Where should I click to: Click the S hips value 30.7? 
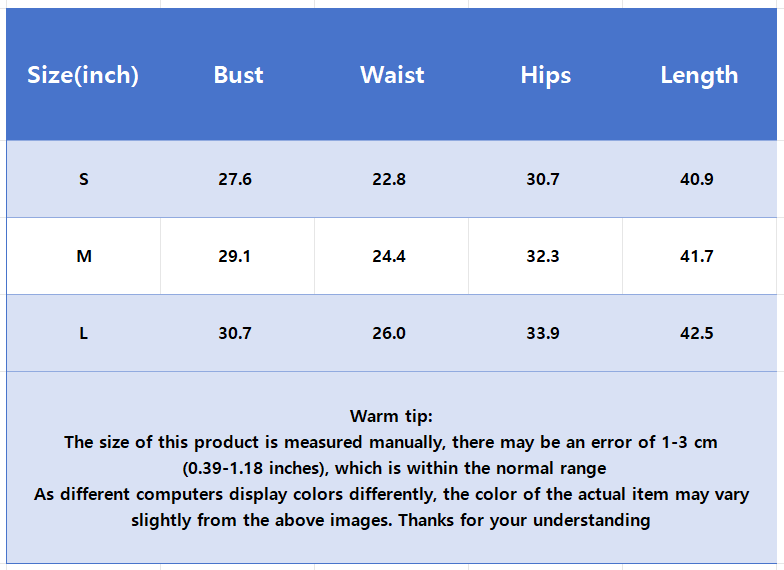click(x=543, y=180)
